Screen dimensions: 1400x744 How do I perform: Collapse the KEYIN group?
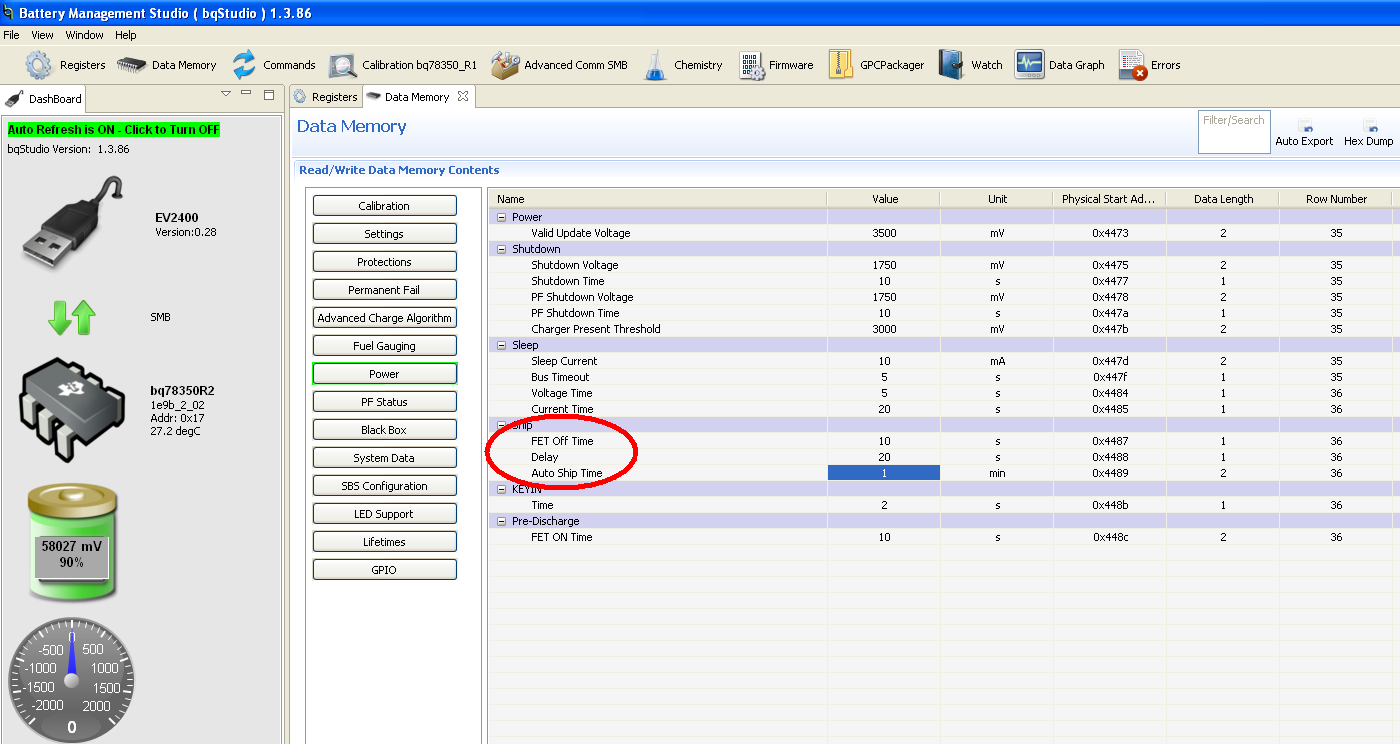(x=502, y=489)
